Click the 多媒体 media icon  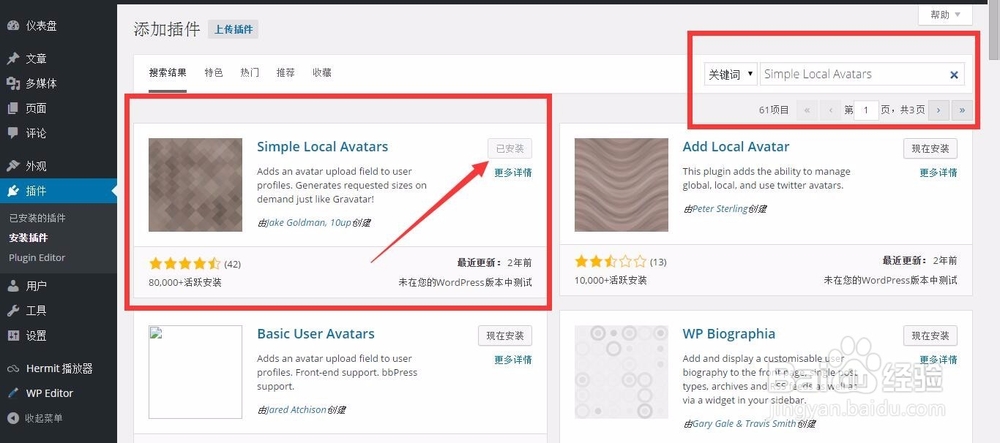coord(13,84)
